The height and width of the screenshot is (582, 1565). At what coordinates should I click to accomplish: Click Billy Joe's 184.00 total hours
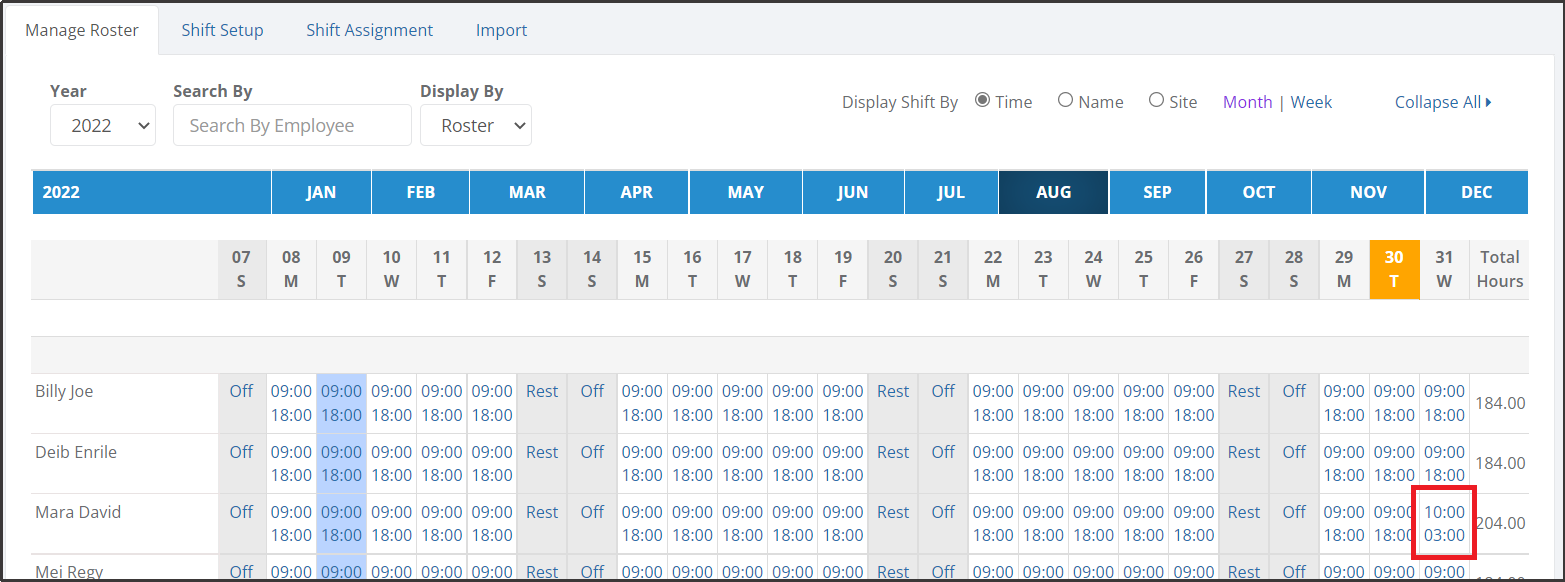1501,403
